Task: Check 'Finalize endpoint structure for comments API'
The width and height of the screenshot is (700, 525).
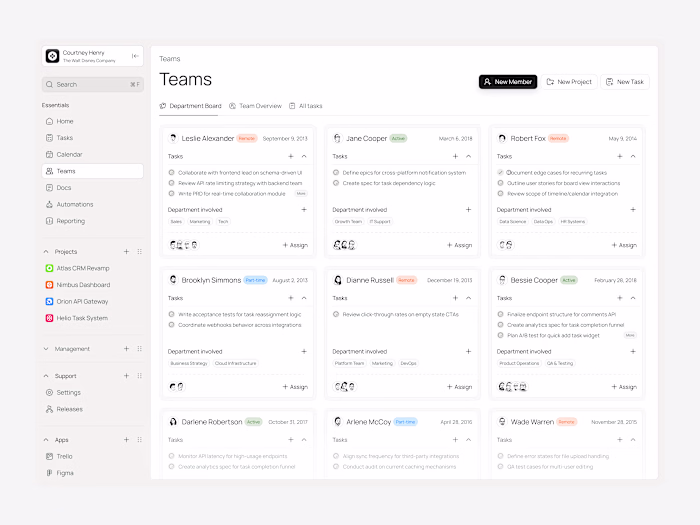Action: point(500,314)
